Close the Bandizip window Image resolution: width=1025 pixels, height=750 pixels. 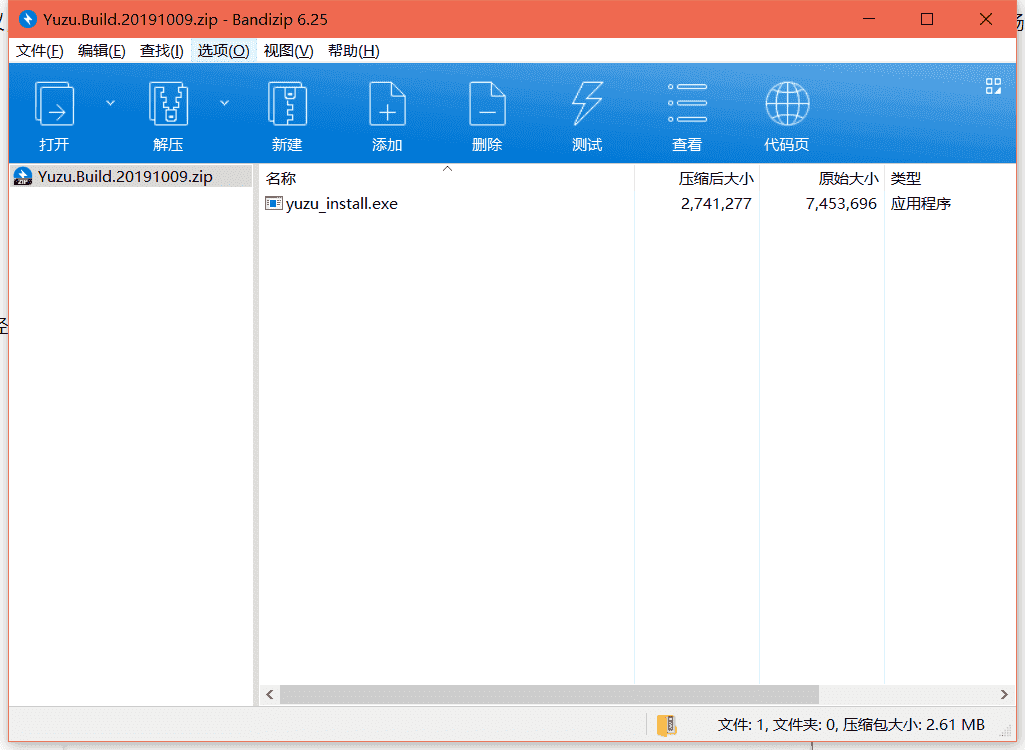986,19
